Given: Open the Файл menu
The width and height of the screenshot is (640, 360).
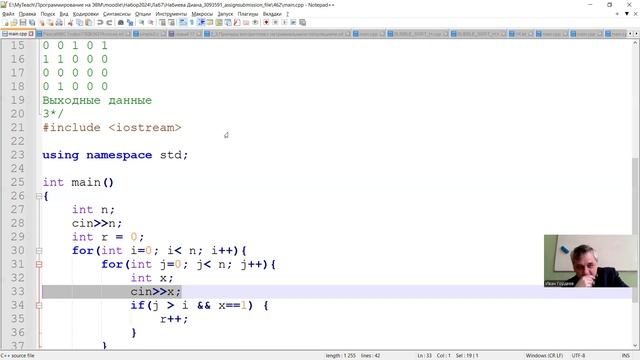Looking at the screenshot, I should (x=8, y=14).
